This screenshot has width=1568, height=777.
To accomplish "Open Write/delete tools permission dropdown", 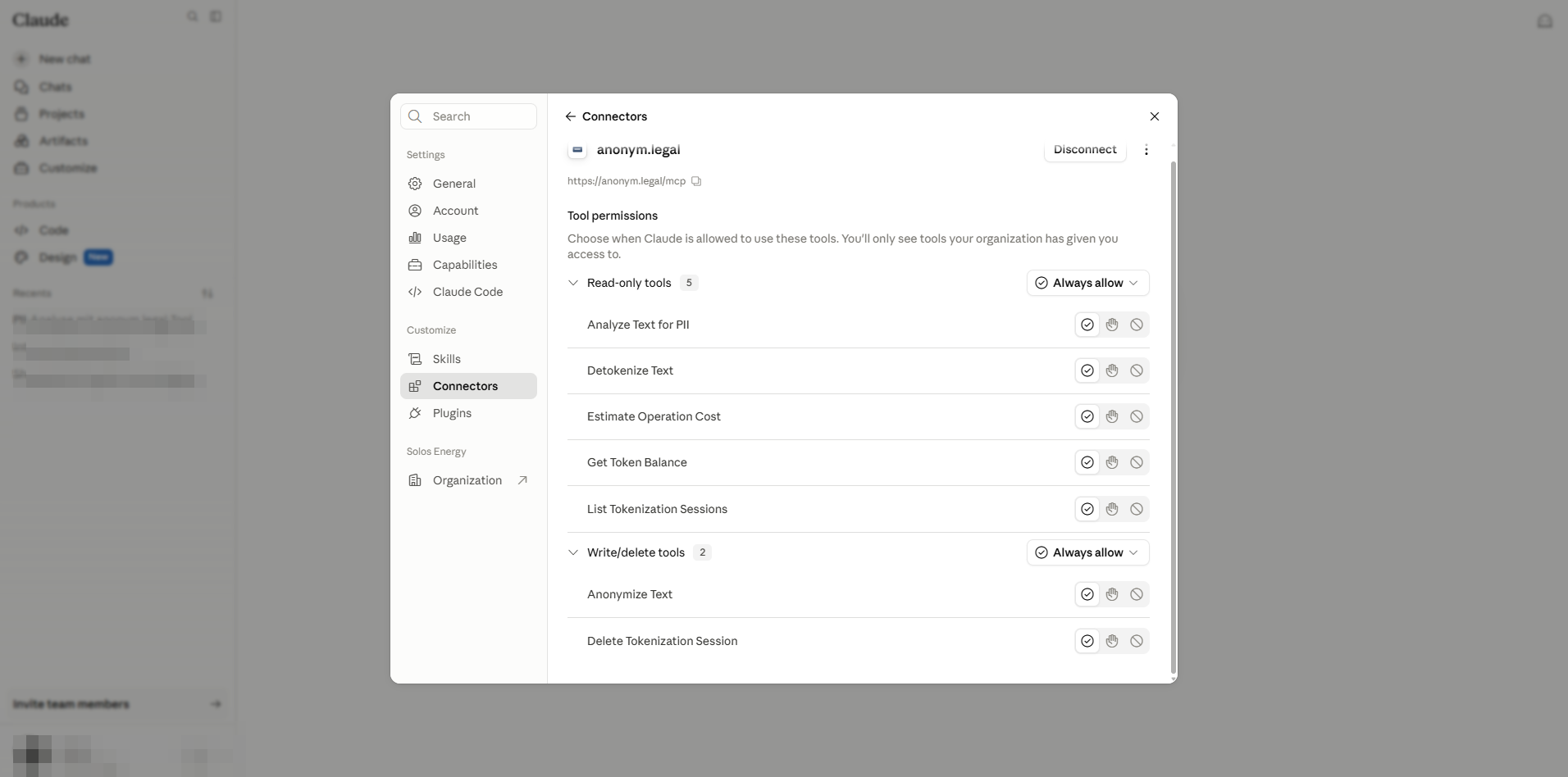I will click(x=1087, y=552).
